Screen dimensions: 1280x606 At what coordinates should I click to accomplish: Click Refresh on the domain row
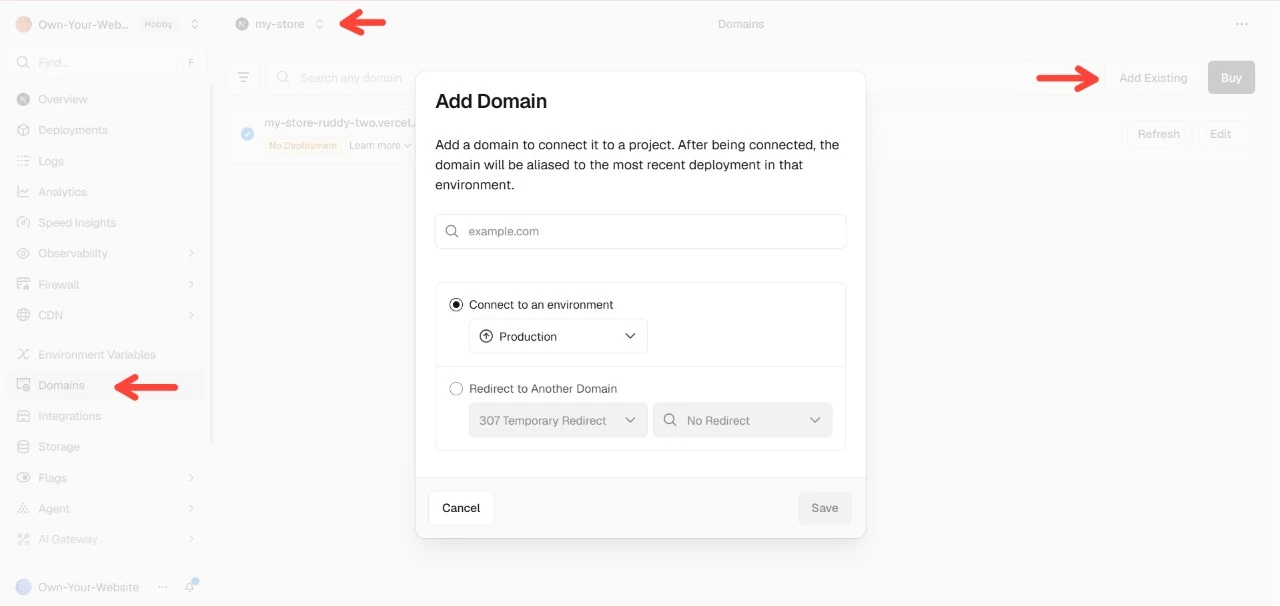1159,134
